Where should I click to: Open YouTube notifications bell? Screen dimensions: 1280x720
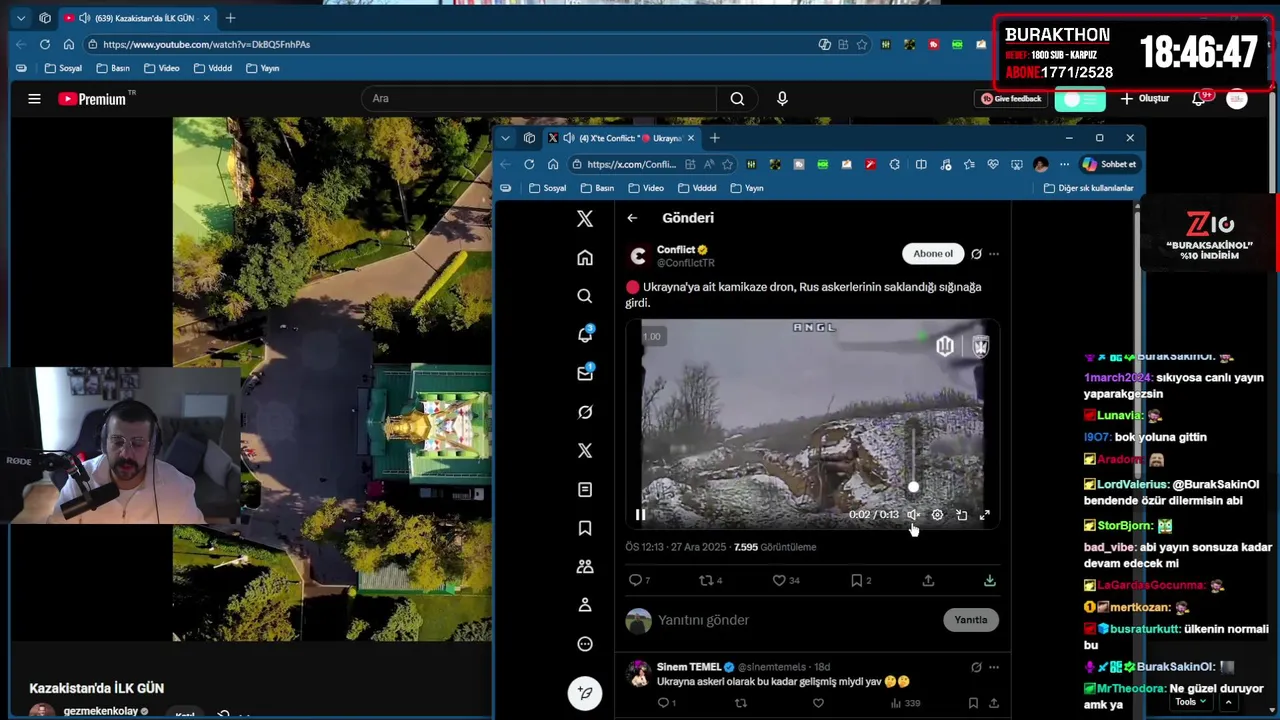(x=1199, y=98)
